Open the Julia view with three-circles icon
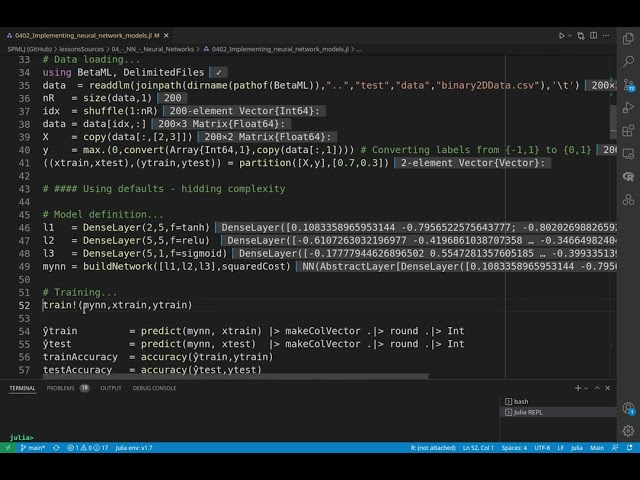 pyautogui.click(x=628, y=200)
